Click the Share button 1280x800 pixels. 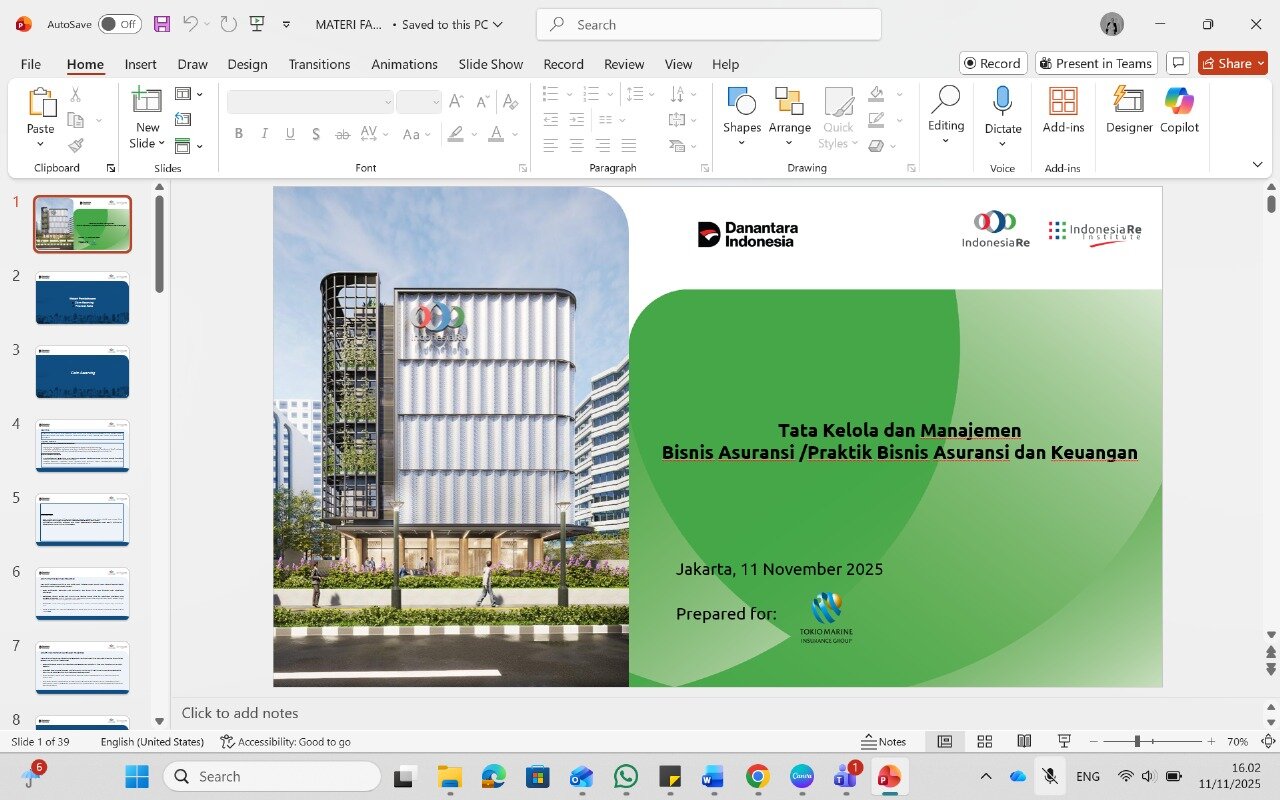point(1226,63)
